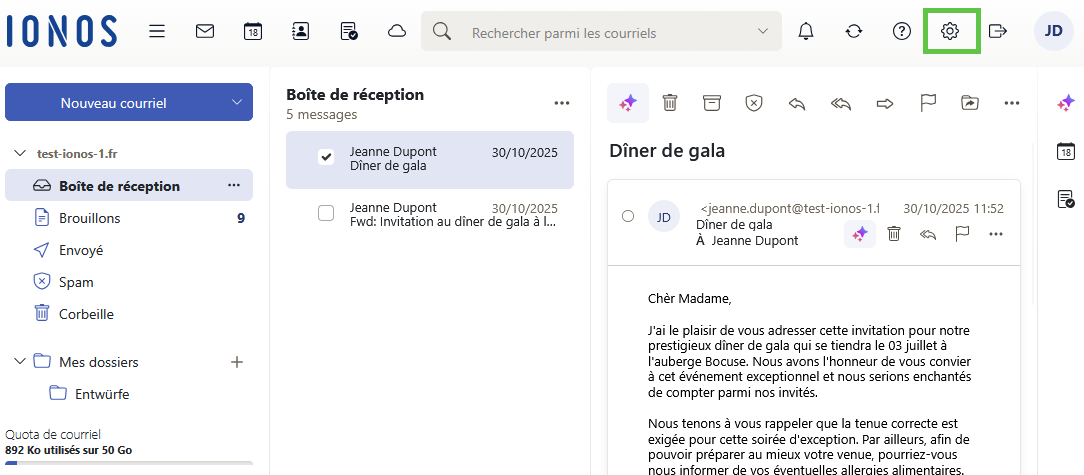Expand the search options dropdown arrow
Screen dimensions: 1084x475
pyautogui.click(x=764, y=31)
